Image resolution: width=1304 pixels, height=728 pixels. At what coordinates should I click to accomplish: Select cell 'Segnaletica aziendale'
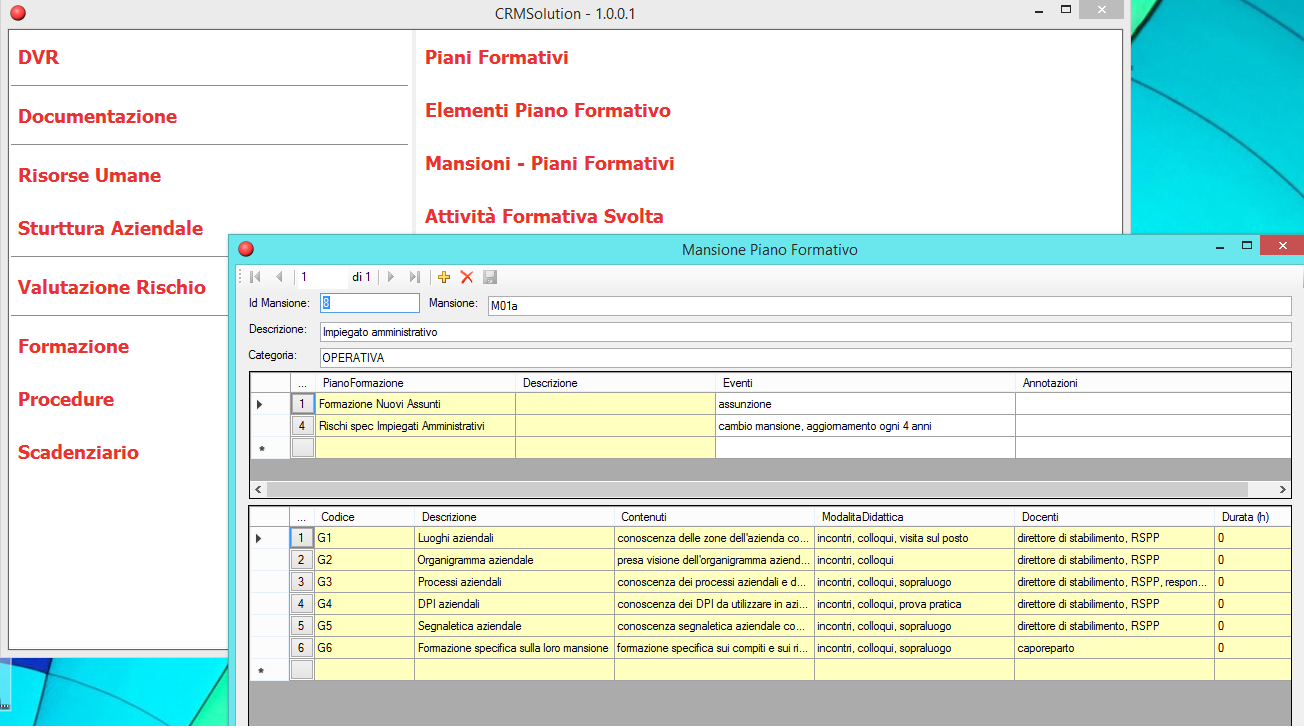(514, 626)
